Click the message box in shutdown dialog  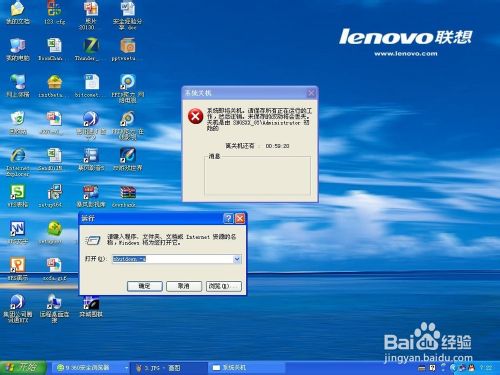coord(257,176)
